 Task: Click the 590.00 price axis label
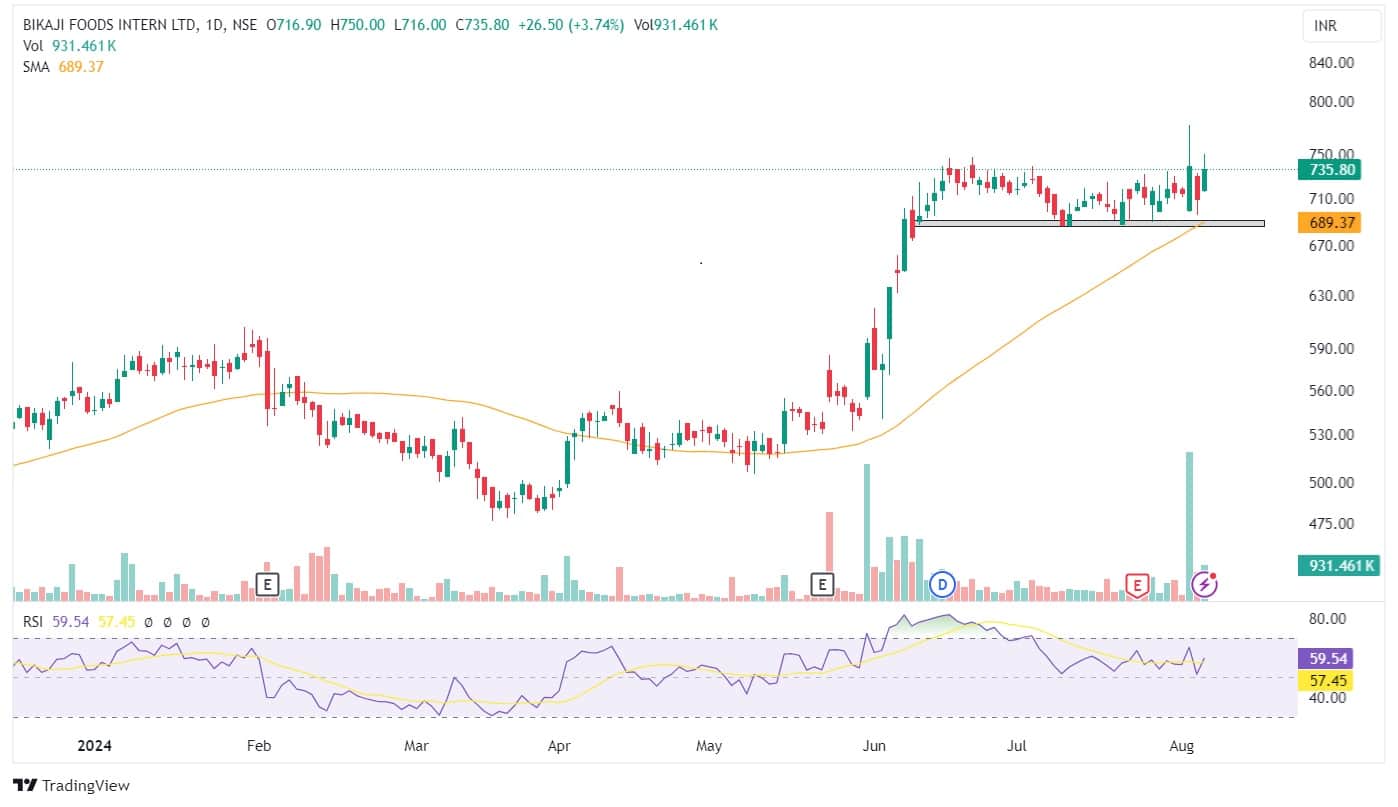(1331, 348)
